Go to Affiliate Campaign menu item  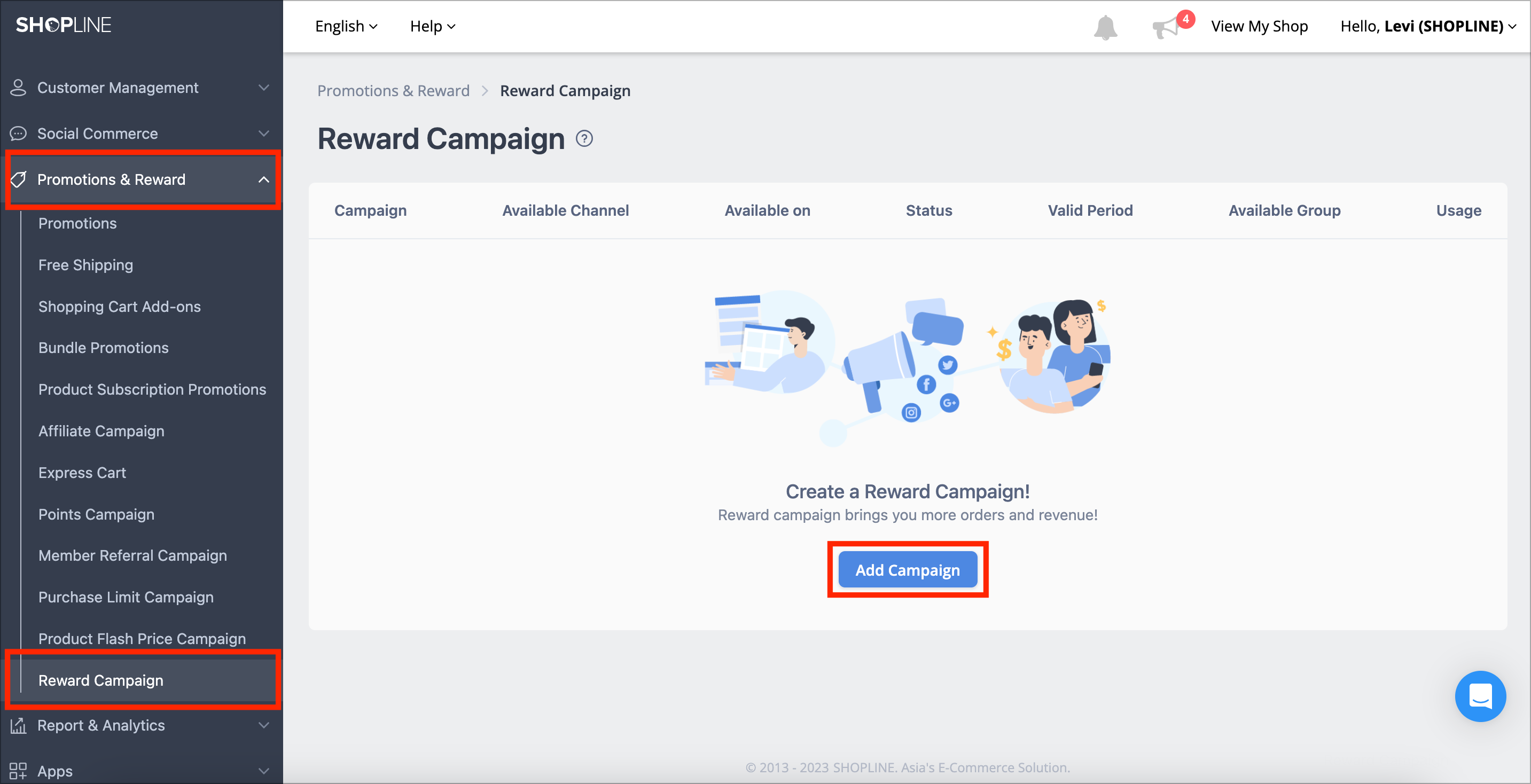(101, 431)
